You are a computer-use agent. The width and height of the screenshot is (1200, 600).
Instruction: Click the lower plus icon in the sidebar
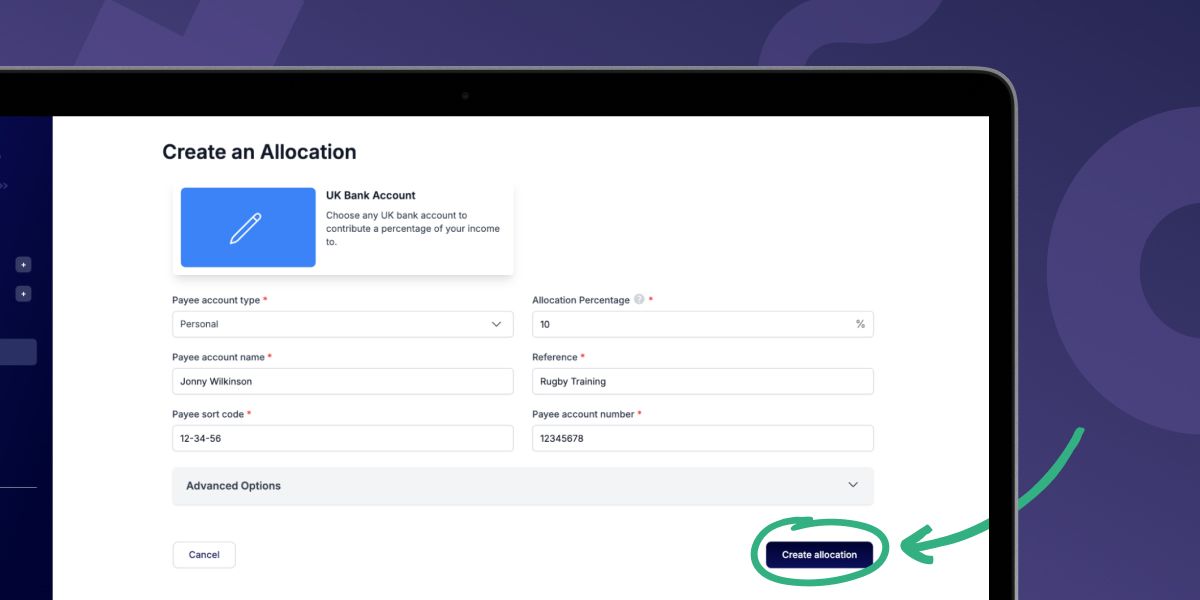coord(23,293)
